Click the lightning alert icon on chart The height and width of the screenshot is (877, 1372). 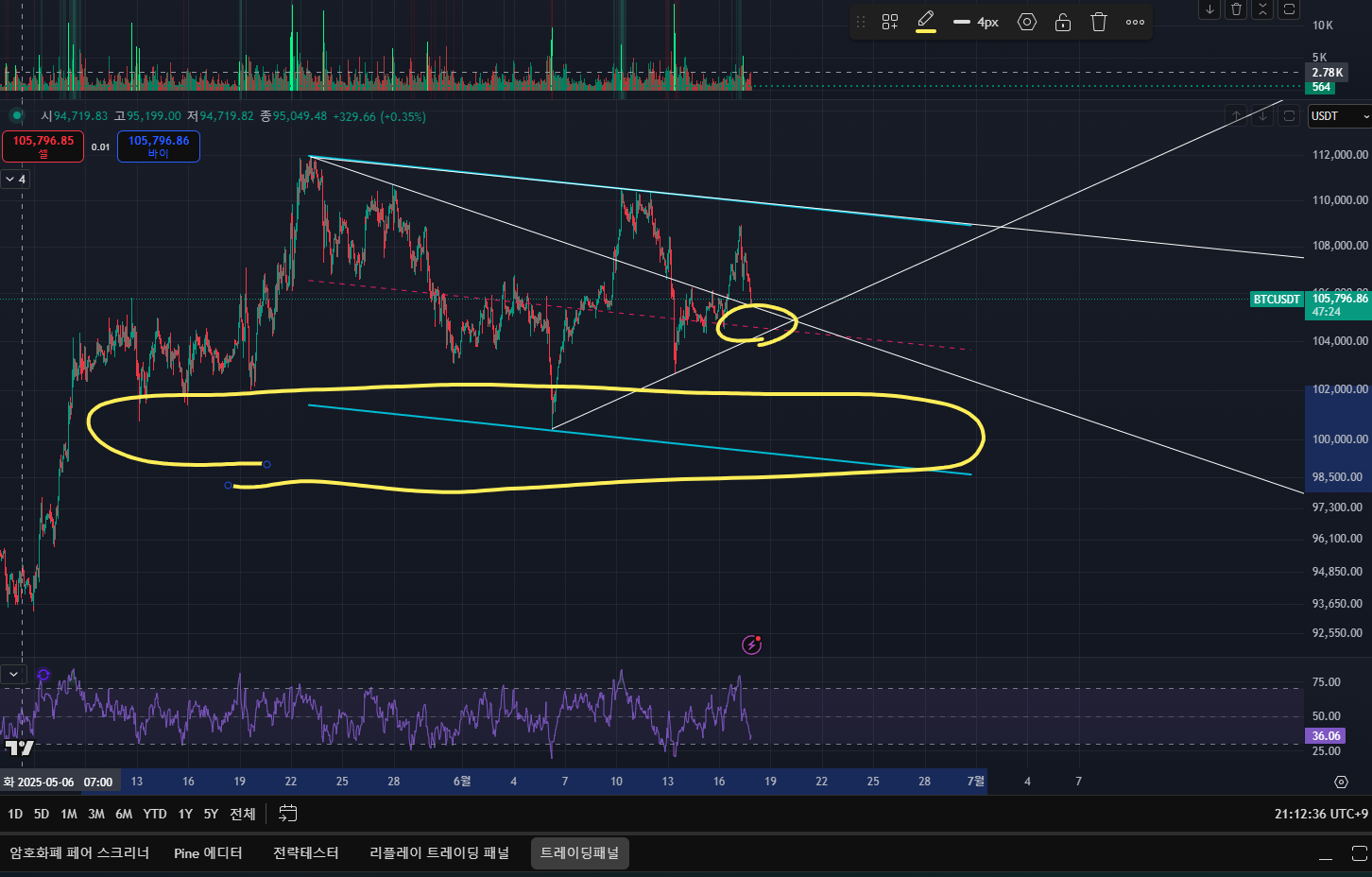(752, 645)
